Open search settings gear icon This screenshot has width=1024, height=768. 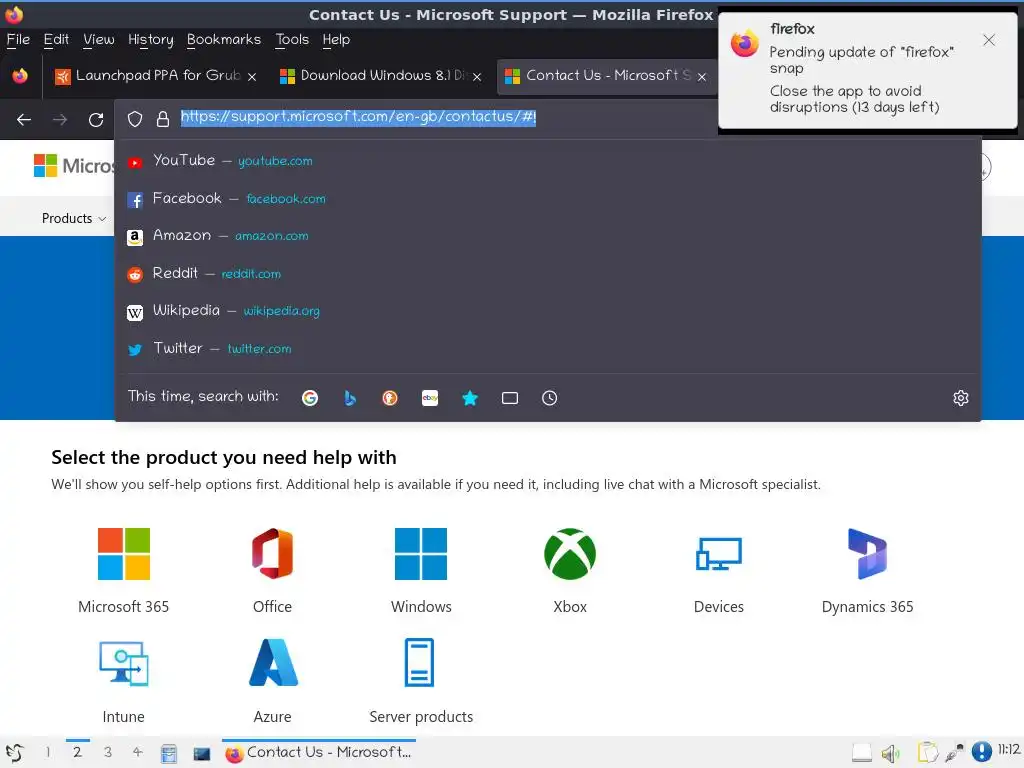[961, 398]
